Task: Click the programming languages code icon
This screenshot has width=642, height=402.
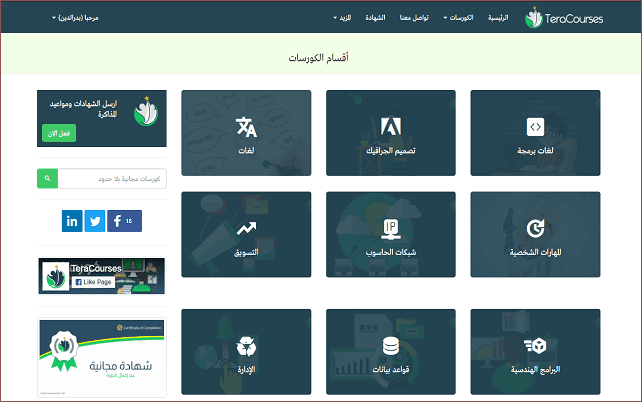Action: (535, 127)
